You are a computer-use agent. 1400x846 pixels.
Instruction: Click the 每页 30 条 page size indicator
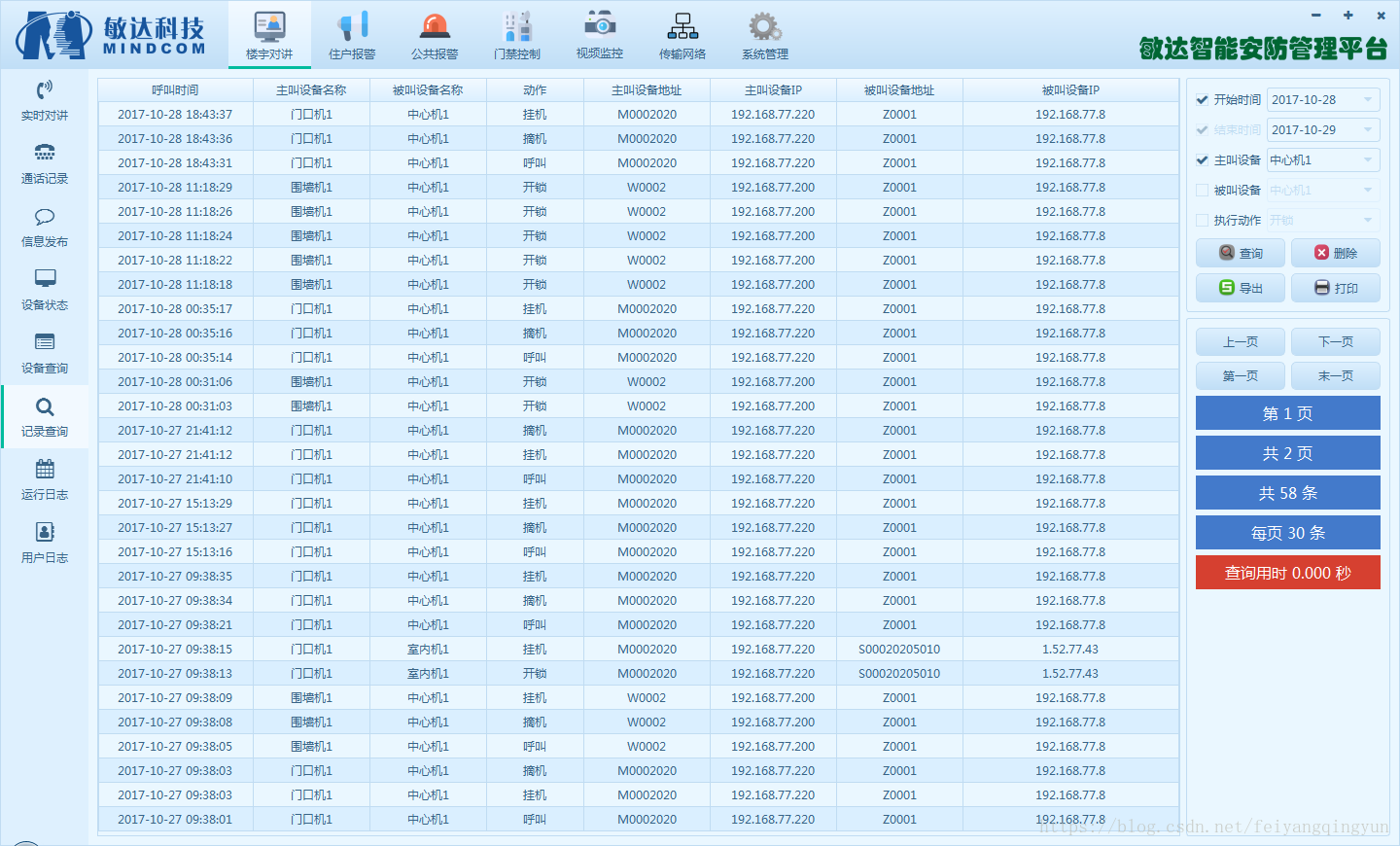coord(1288,533)
